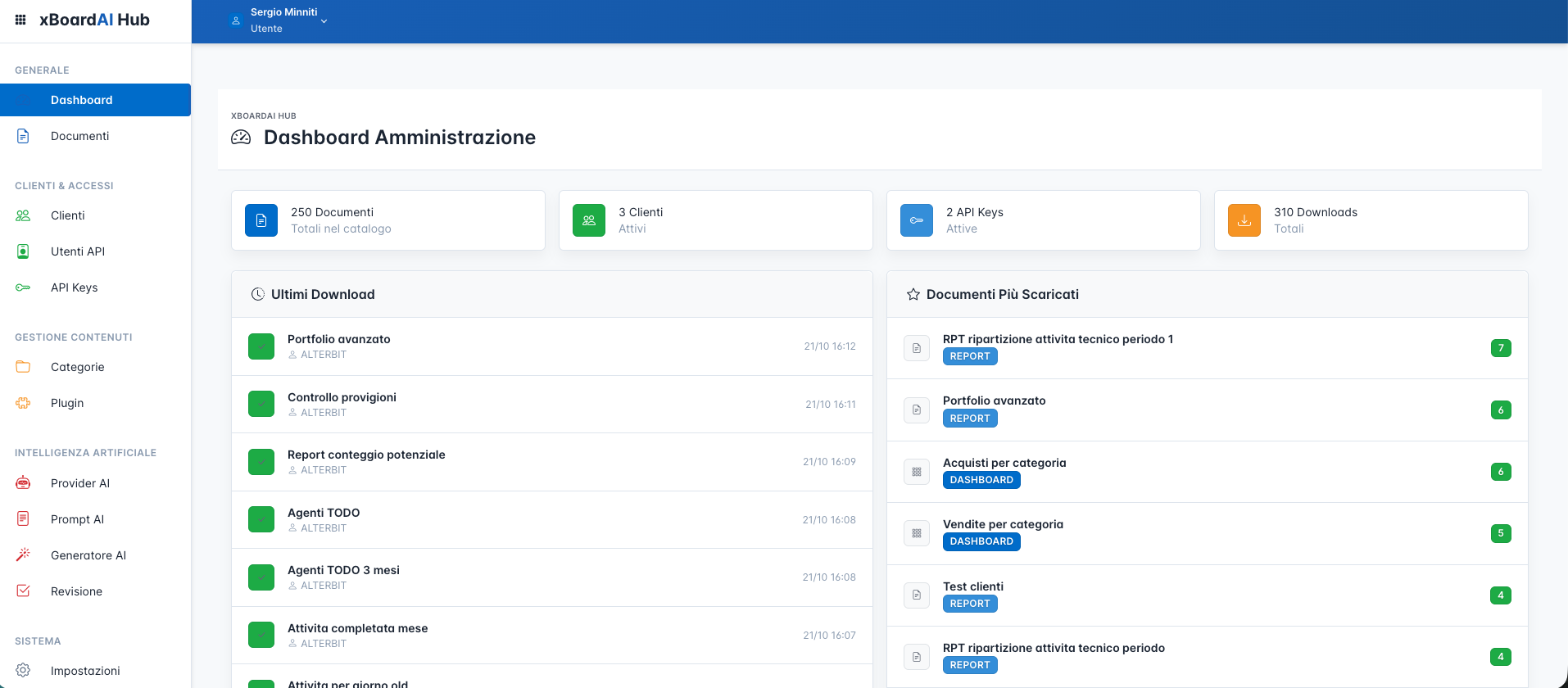Screen dimensions: 1568x688
Task: Click the user avatar icon next to Sergio Minniti
Action: tap(236, 20)
